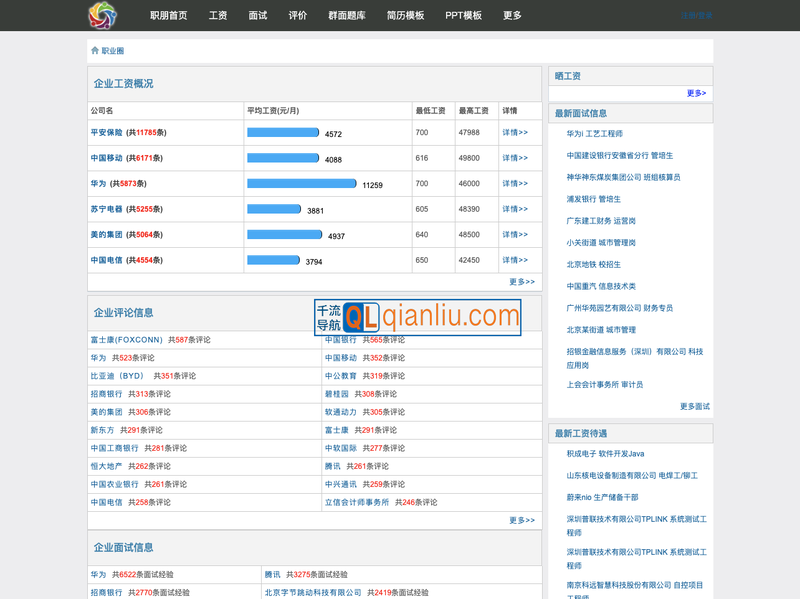This screenshot has height=599, width=800.
Task: Click the qianliu.com watermark logo
Action: click(x=418, y=317)
